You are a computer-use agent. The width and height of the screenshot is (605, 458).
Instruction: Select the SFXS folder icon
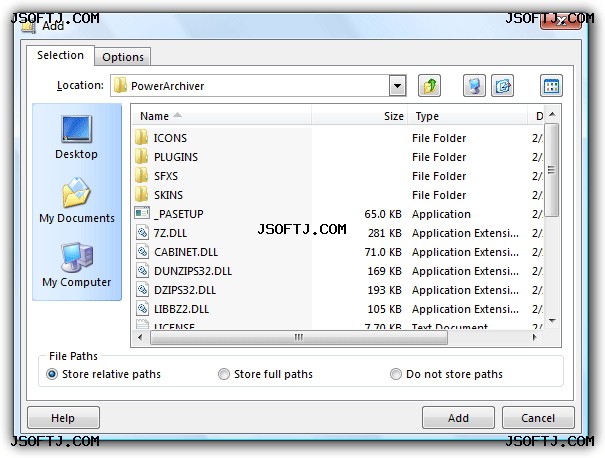click(142, 176)
